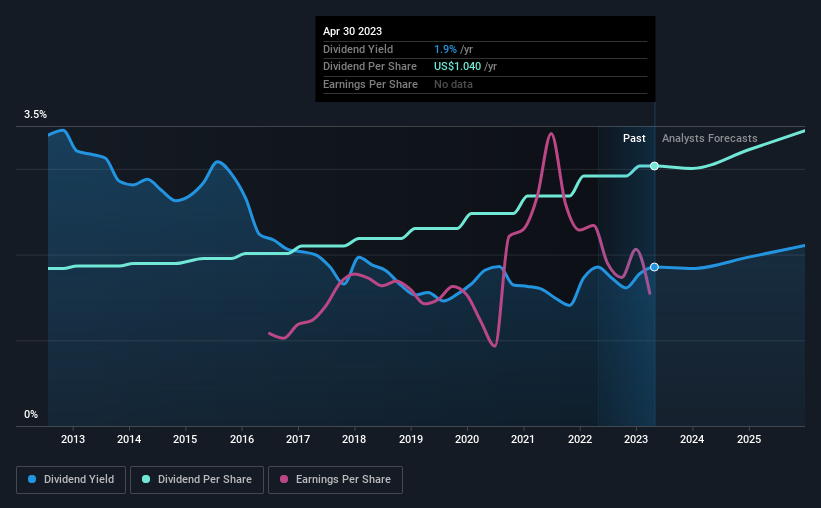Toggle the Earnings Per Share legend button
The width and height of the screenshot is (821, 508).
[x=335, y=480]
